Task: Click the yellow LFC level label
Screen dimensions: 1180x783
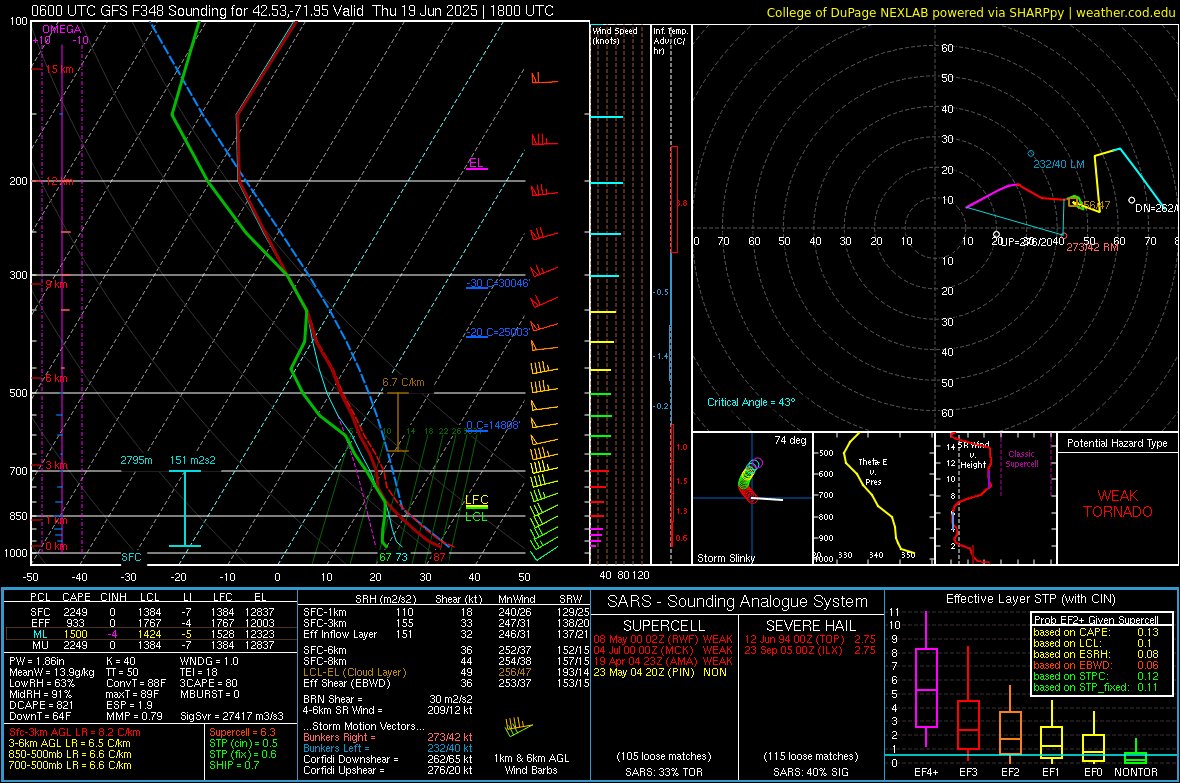Action: coord(476,500)
